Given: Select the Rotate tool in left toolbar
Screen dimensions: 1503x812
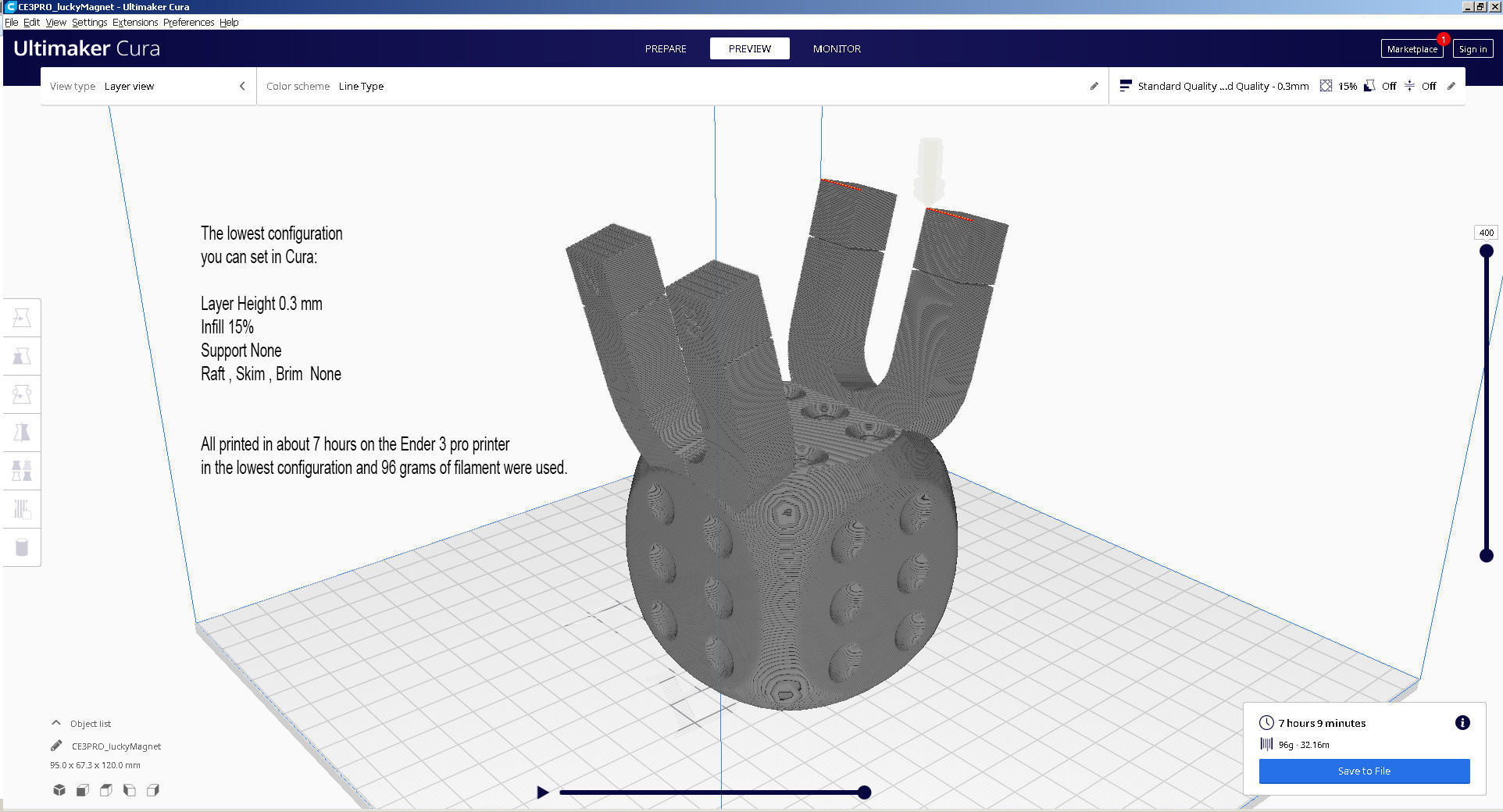Looking at the screenshot, I should (x=22, y=394).
